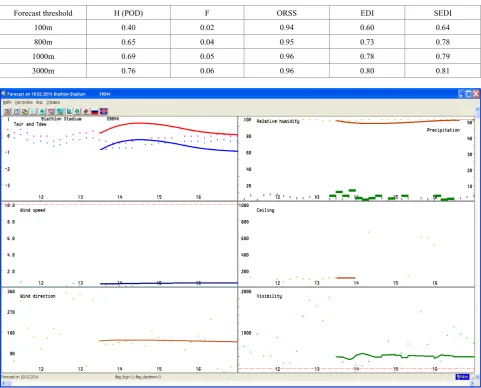Click the British flag language icon
Viewport: 481px width, 388px height.
104,111
